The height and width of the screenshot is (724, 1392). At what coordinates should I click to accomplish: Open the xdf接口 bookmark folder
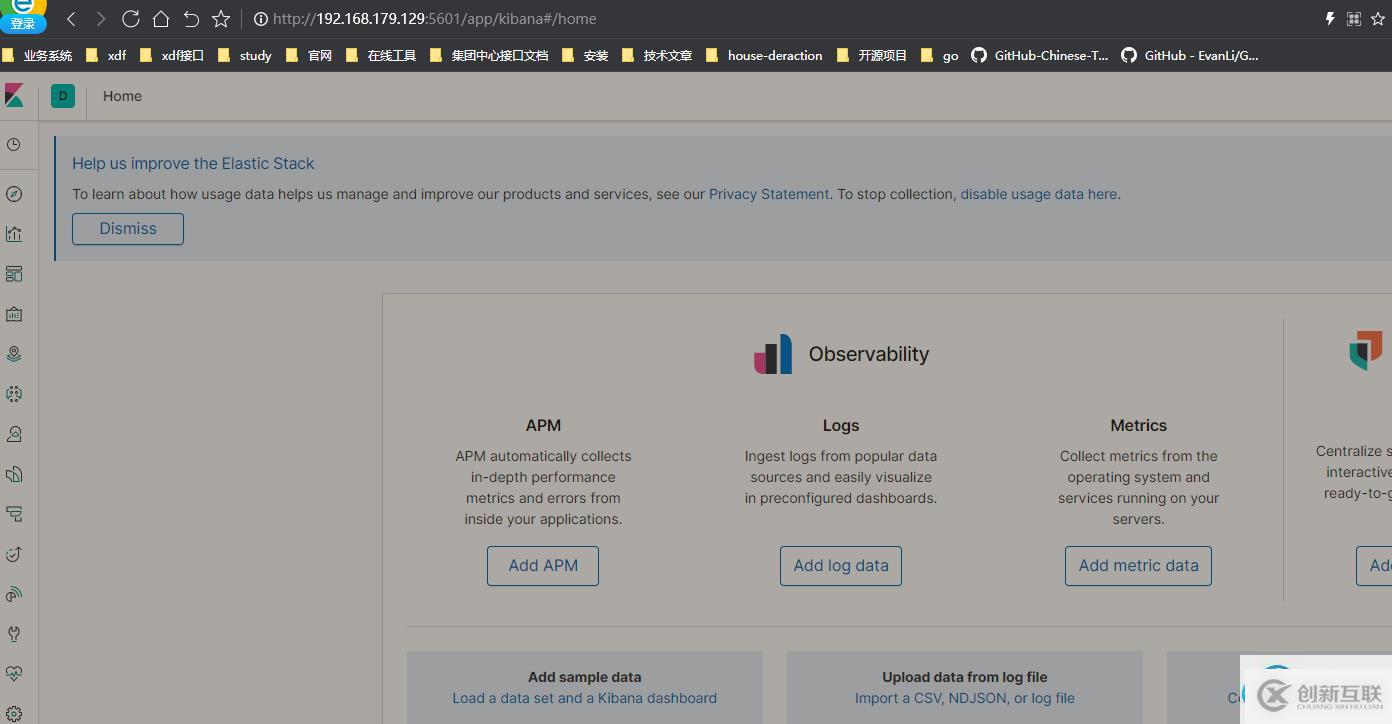click(x=172, y=56)
